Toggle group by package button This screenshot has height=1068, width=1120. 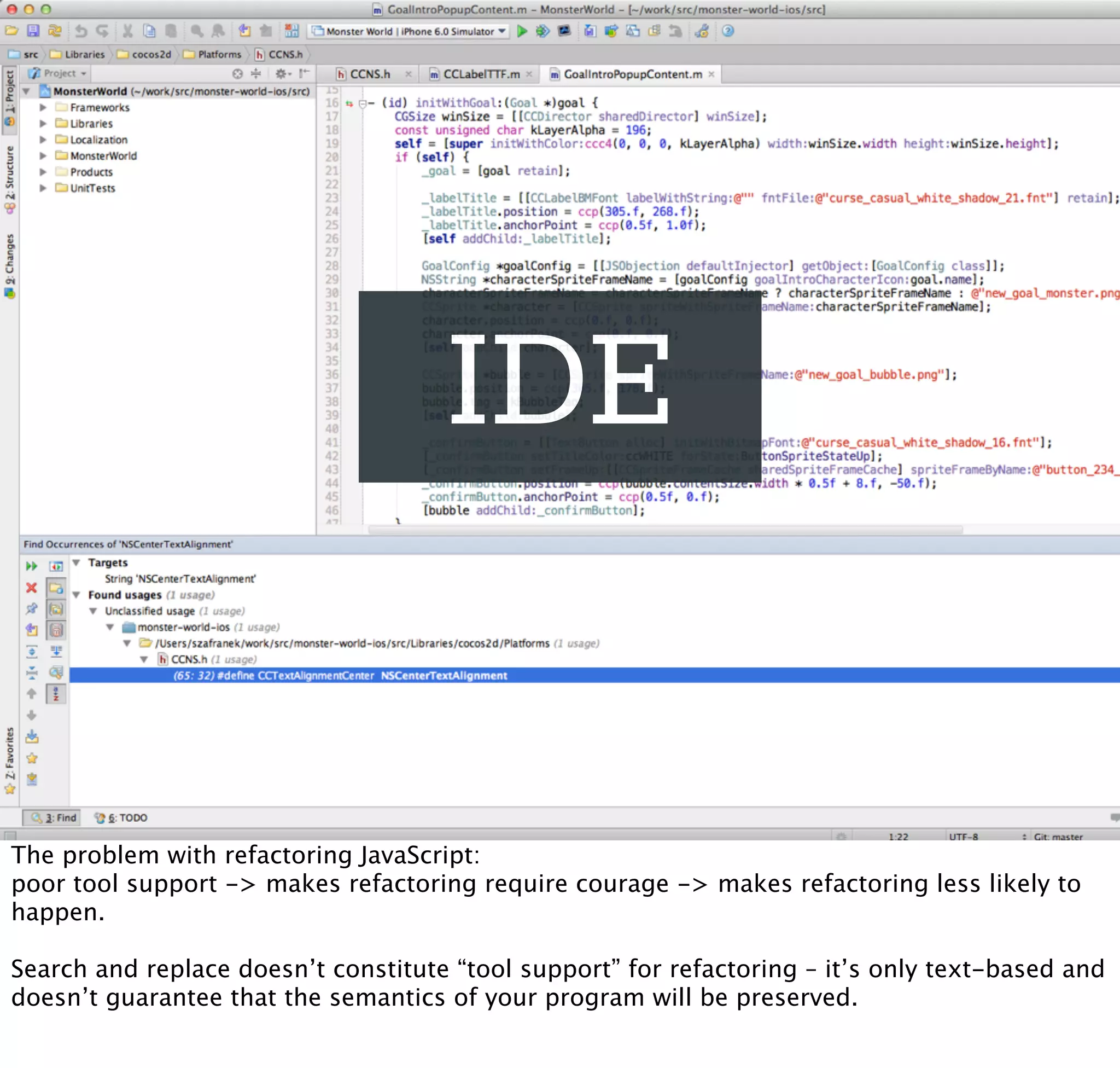coord(56,608)
